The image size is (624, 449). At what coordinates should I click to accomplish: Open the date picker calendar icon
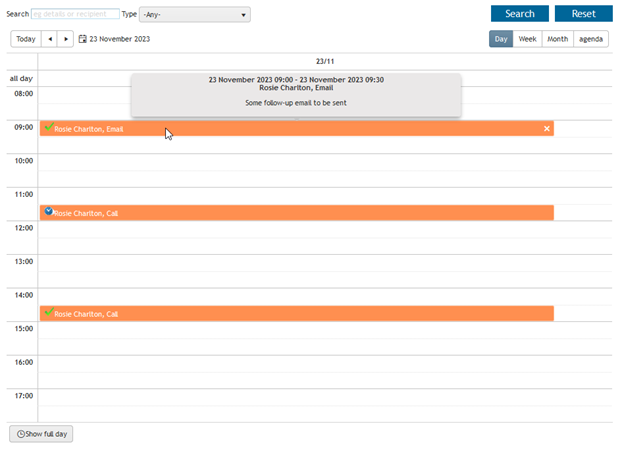pyautogui.click(x=82, y=39)
